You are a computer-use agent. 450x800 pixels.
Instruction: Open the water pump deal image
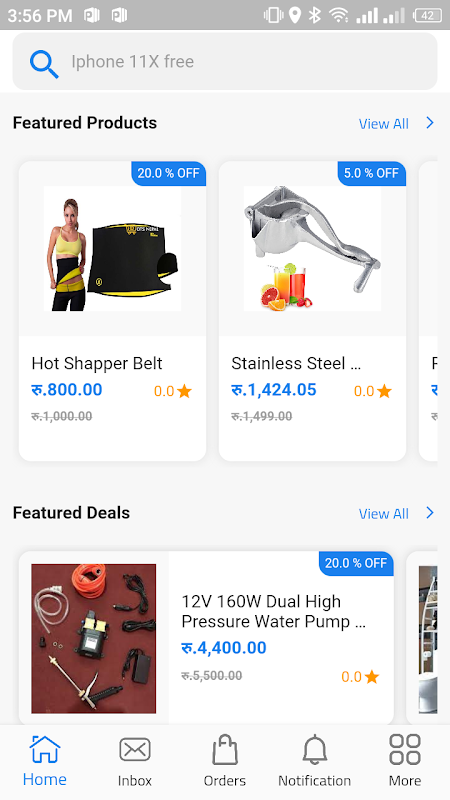(x=94, y=638)
